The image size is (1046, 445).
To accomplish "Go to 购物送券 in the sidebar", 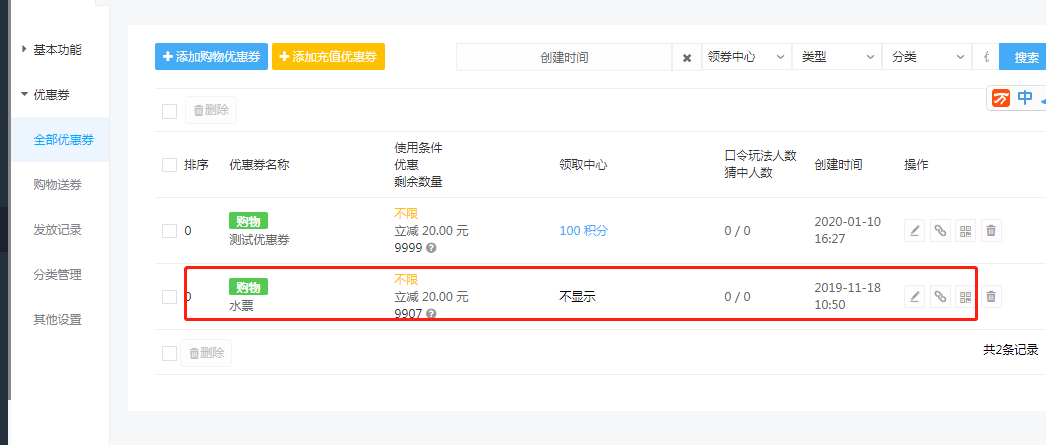I will (x=57, y=185).
